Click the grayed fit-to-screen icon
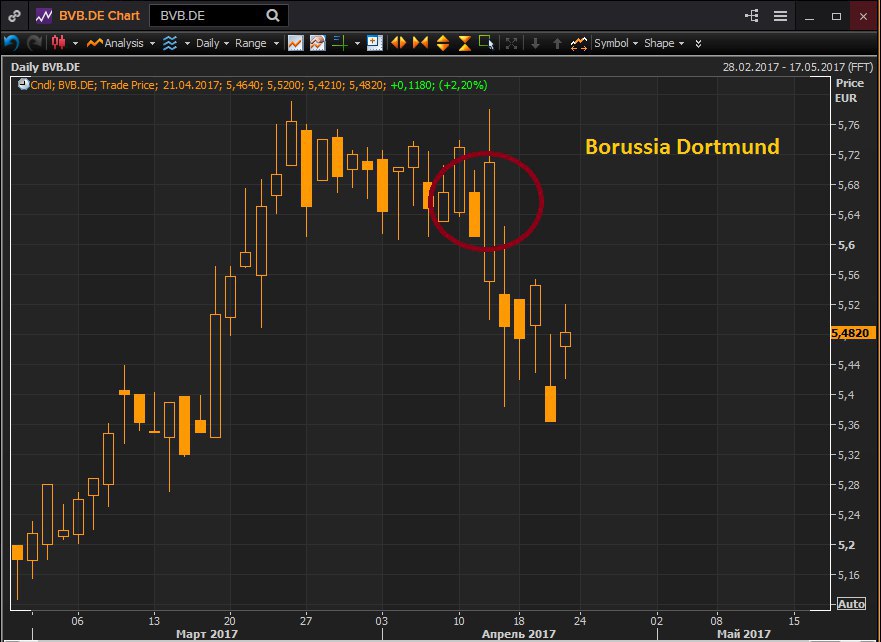 click(x=511, y=43)
